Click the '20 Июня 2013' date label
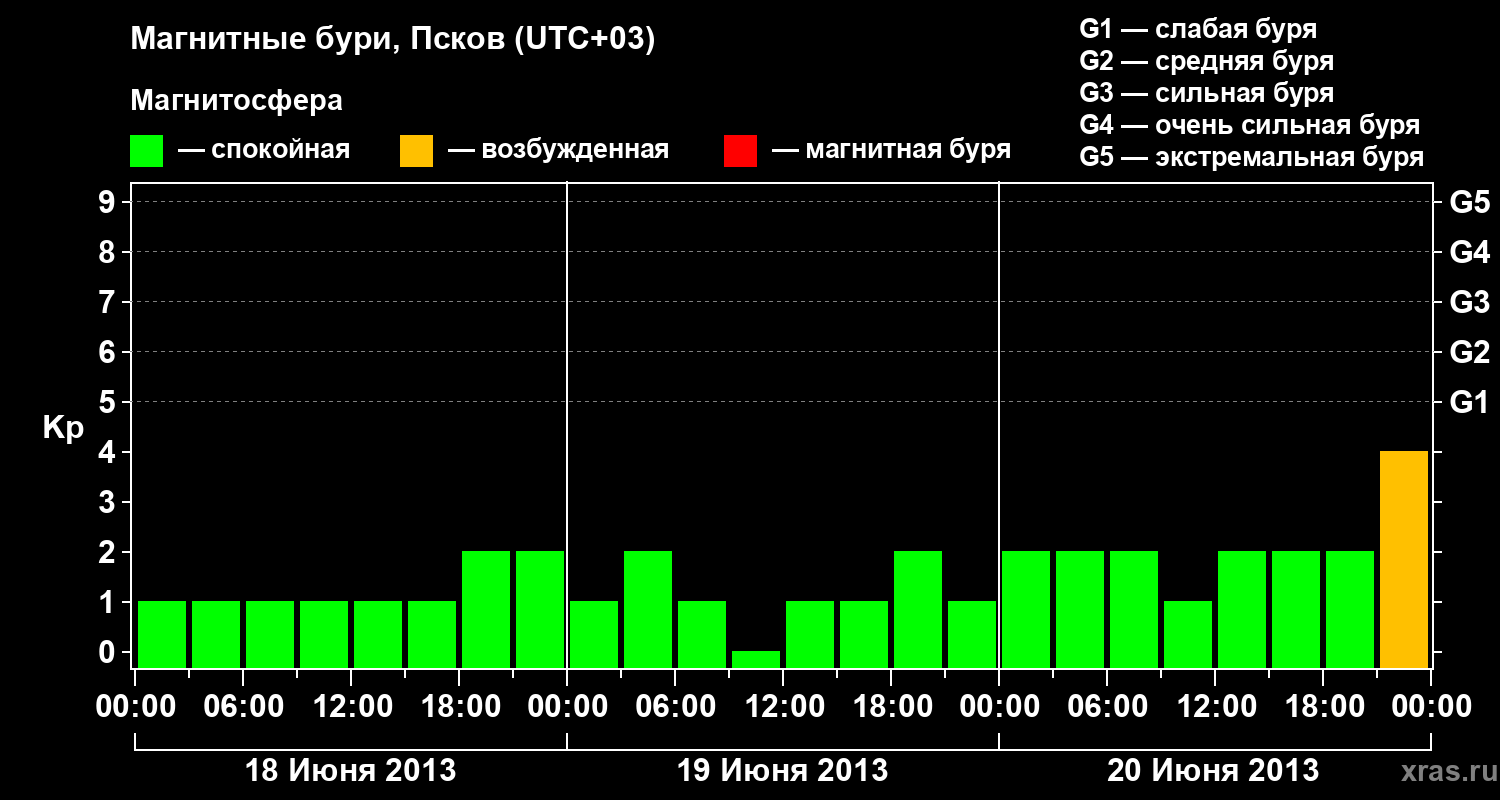This screenshot has height=800, width=1500. [1213, 771]
